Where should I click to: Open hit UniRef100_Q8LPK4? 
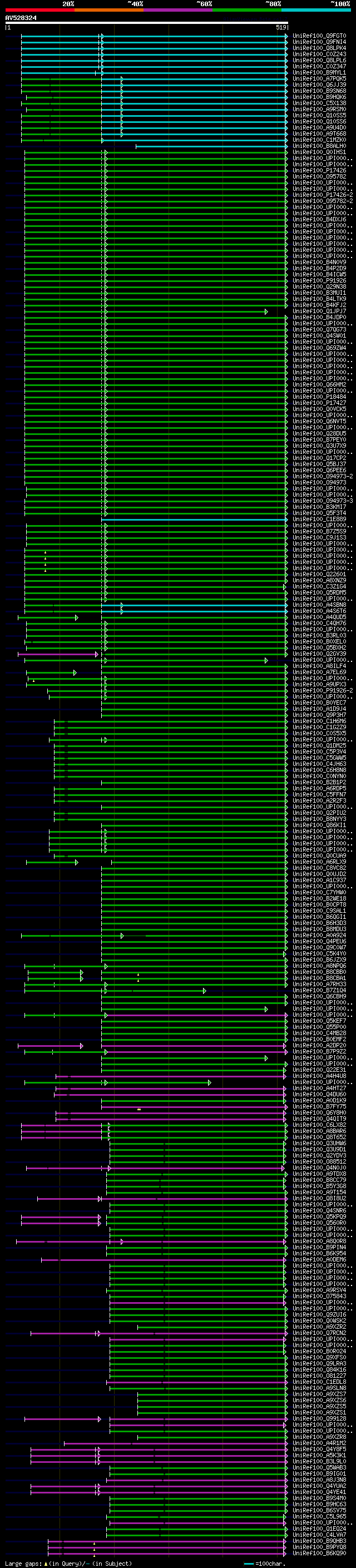319,48
